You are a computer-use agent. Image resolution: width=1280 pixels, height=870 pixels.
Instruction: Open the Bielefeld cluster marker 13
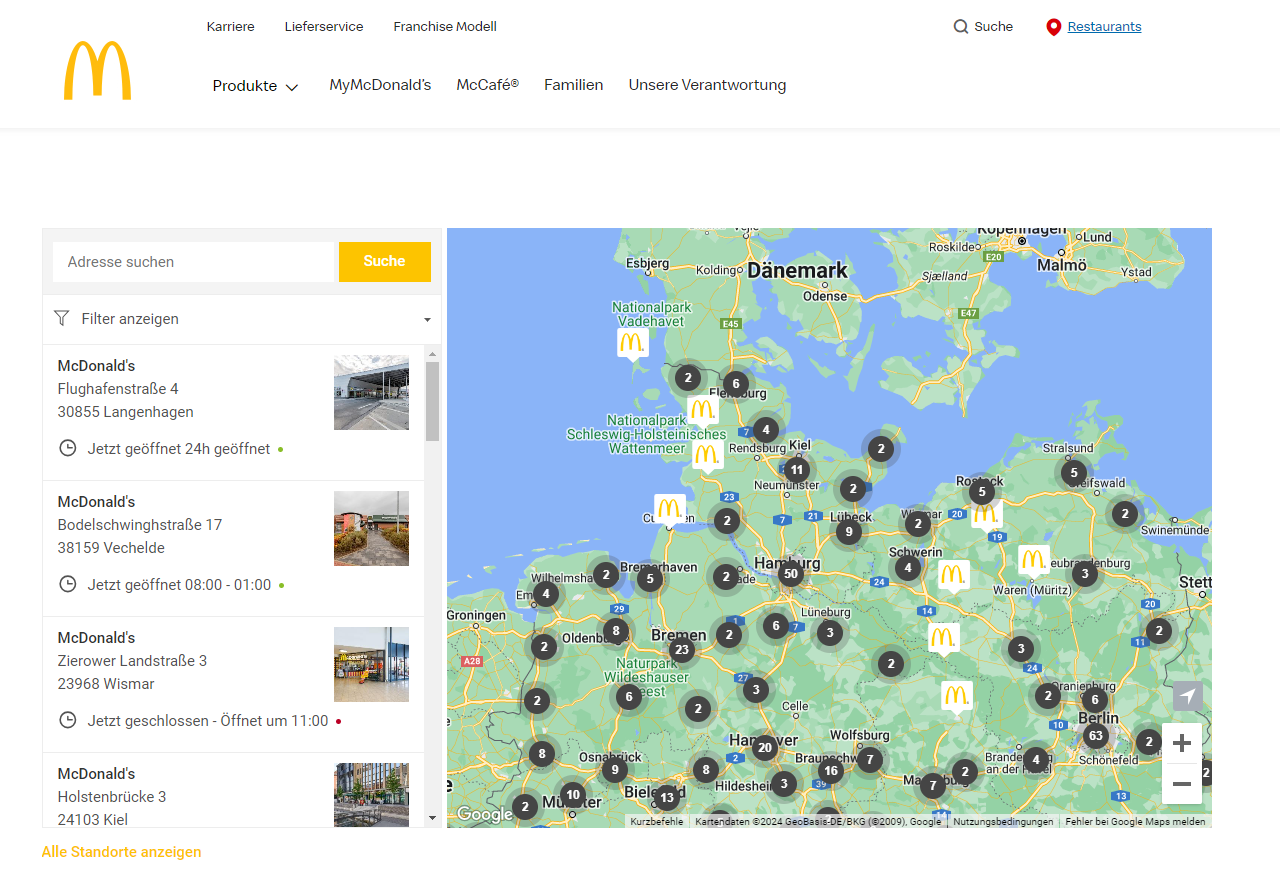(x=666, y=797)
